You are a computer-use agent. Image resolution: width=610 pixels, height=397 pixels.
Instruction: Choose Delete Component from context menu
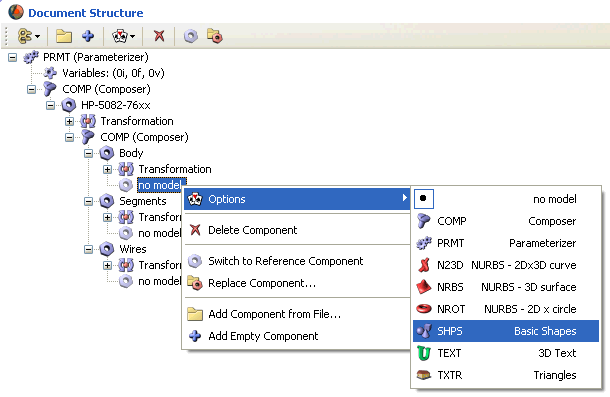pos(297,230)
